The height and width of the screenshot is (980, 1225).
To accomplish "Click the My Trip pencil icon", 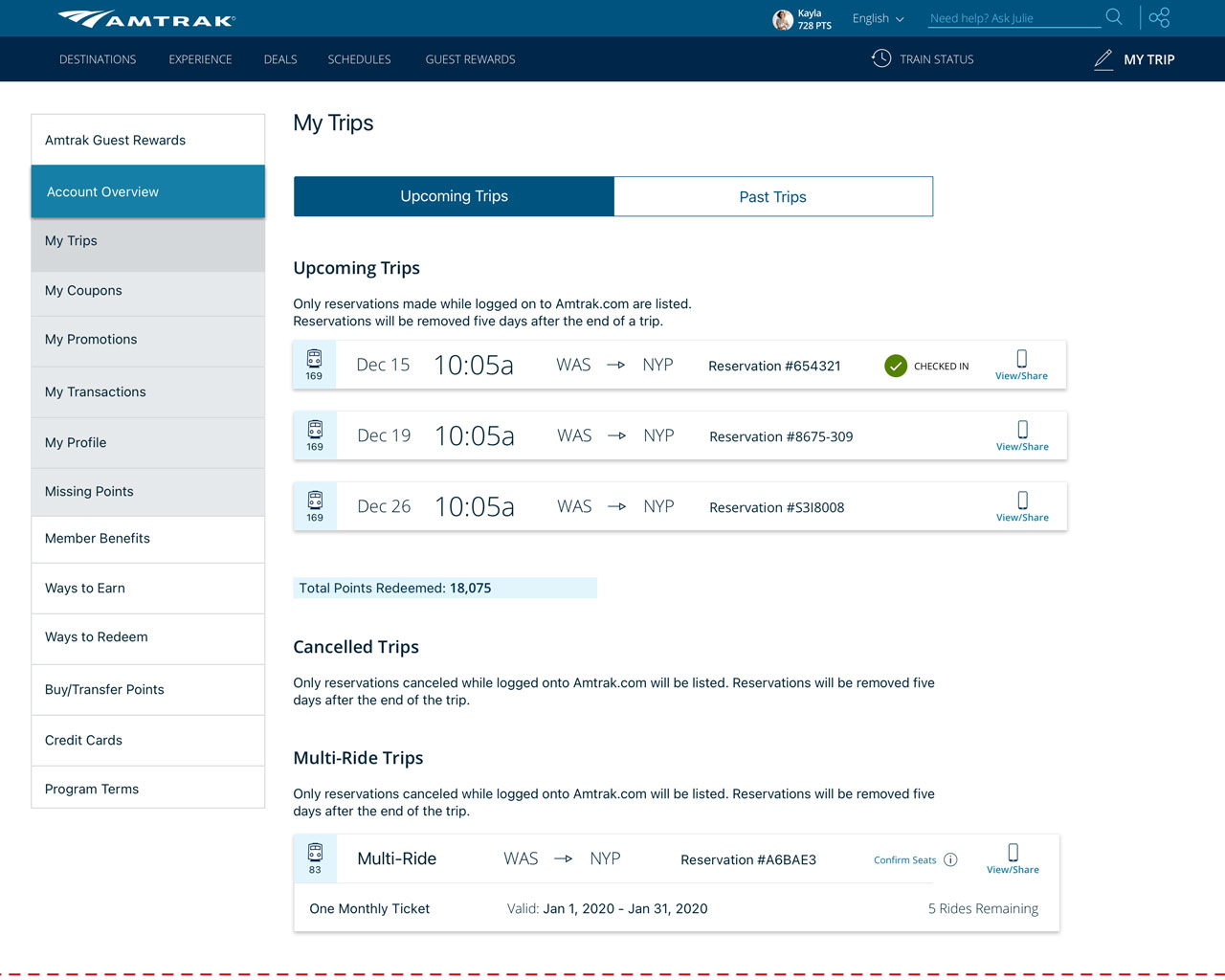I will (x=1103, y=59).
